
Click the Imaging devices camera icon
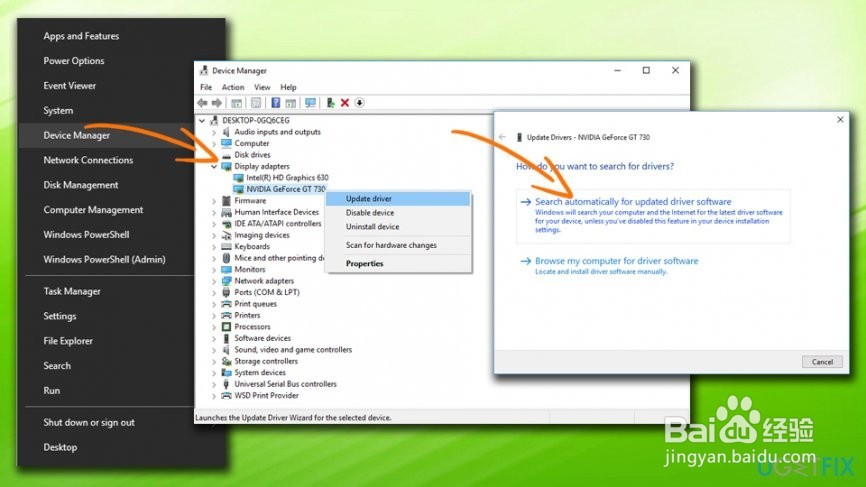(226, 235)
